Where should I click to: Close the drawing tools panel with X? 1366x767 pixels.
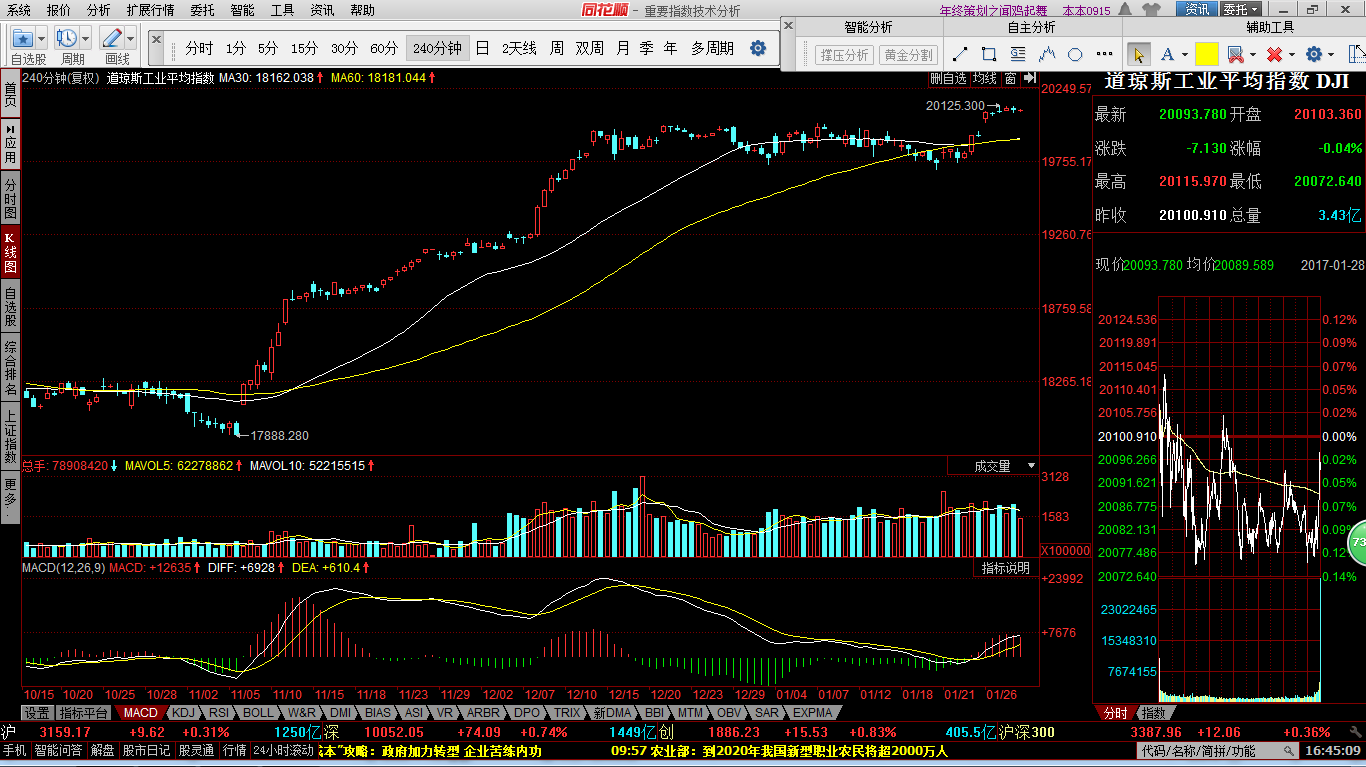point(788,26)
